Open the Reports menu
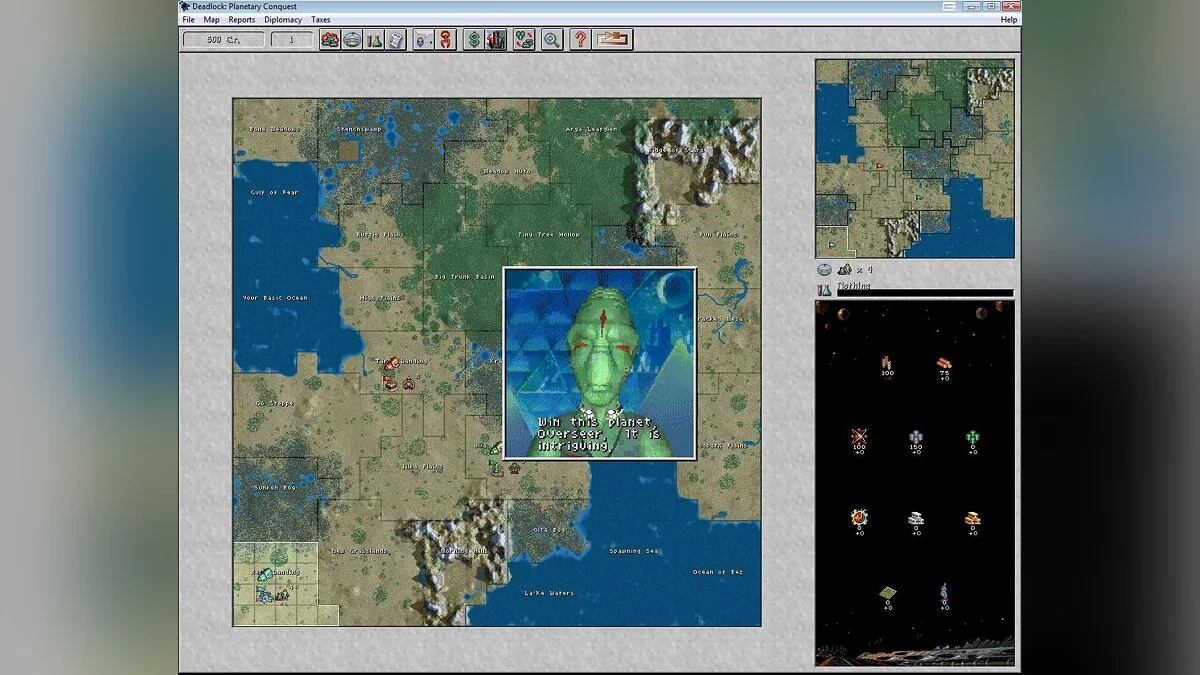 242,19
